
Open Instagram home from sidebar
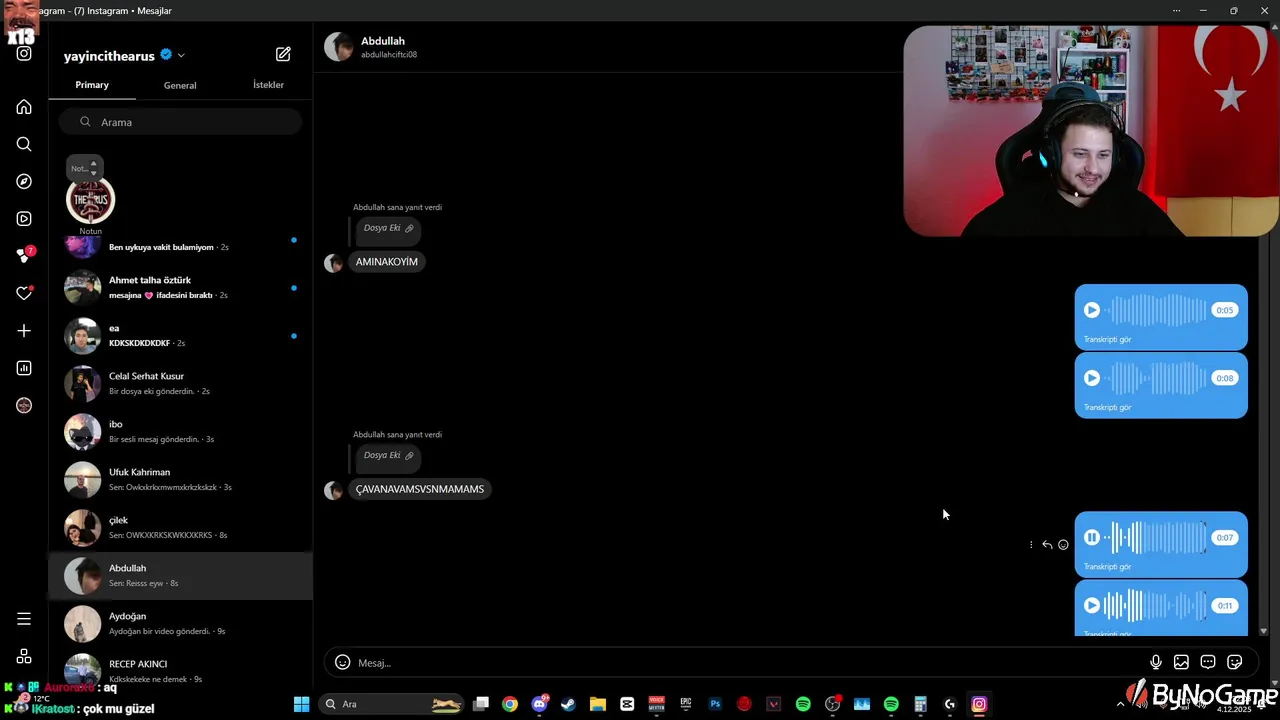[24, 107]
